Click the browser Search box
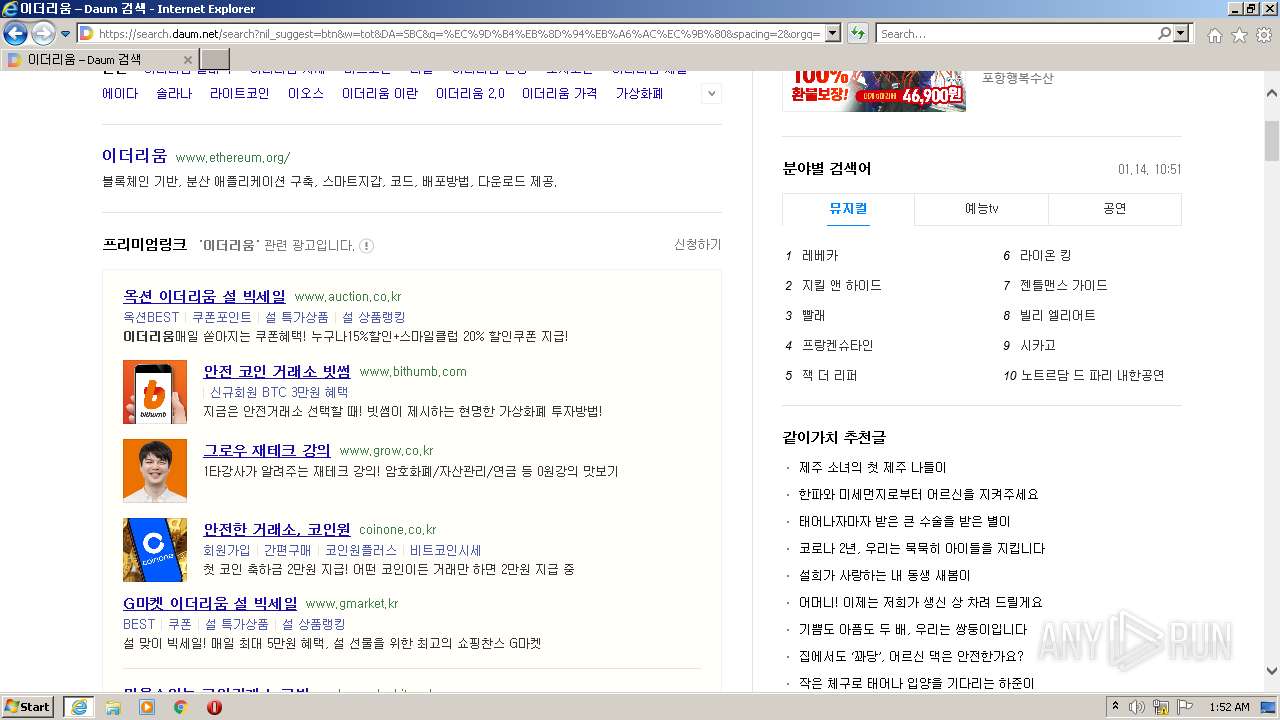The width and height of the screenshot is (1280, 720). tap(1016, 34)
